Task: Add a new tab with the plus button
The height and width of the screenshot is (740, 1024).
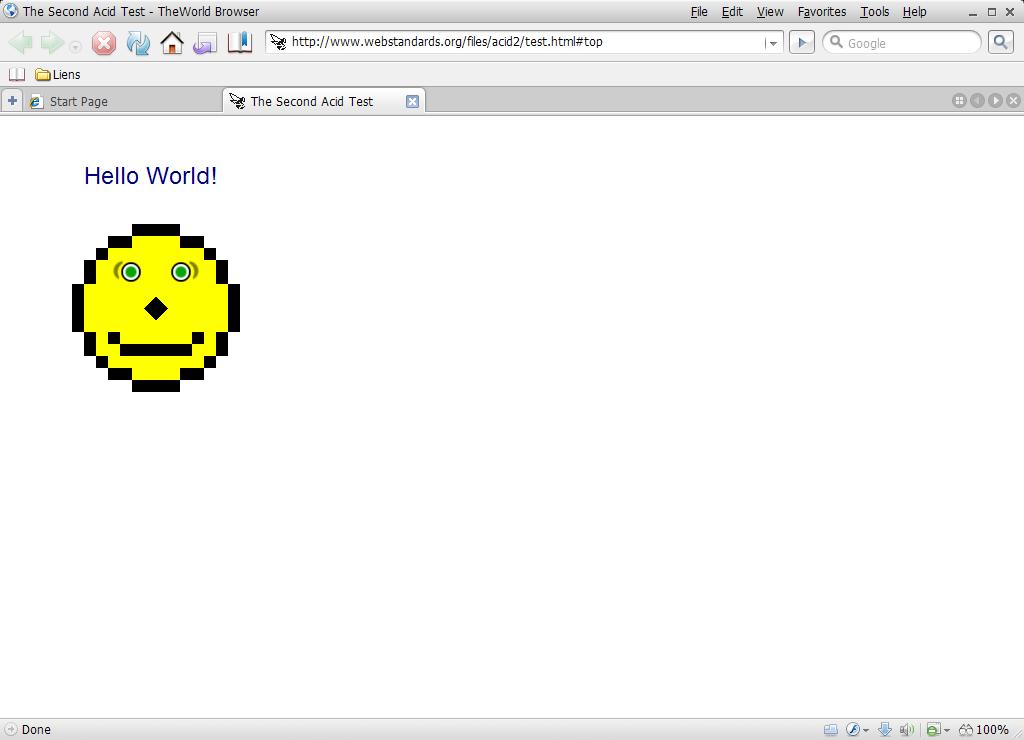Action: pos(12,101)
